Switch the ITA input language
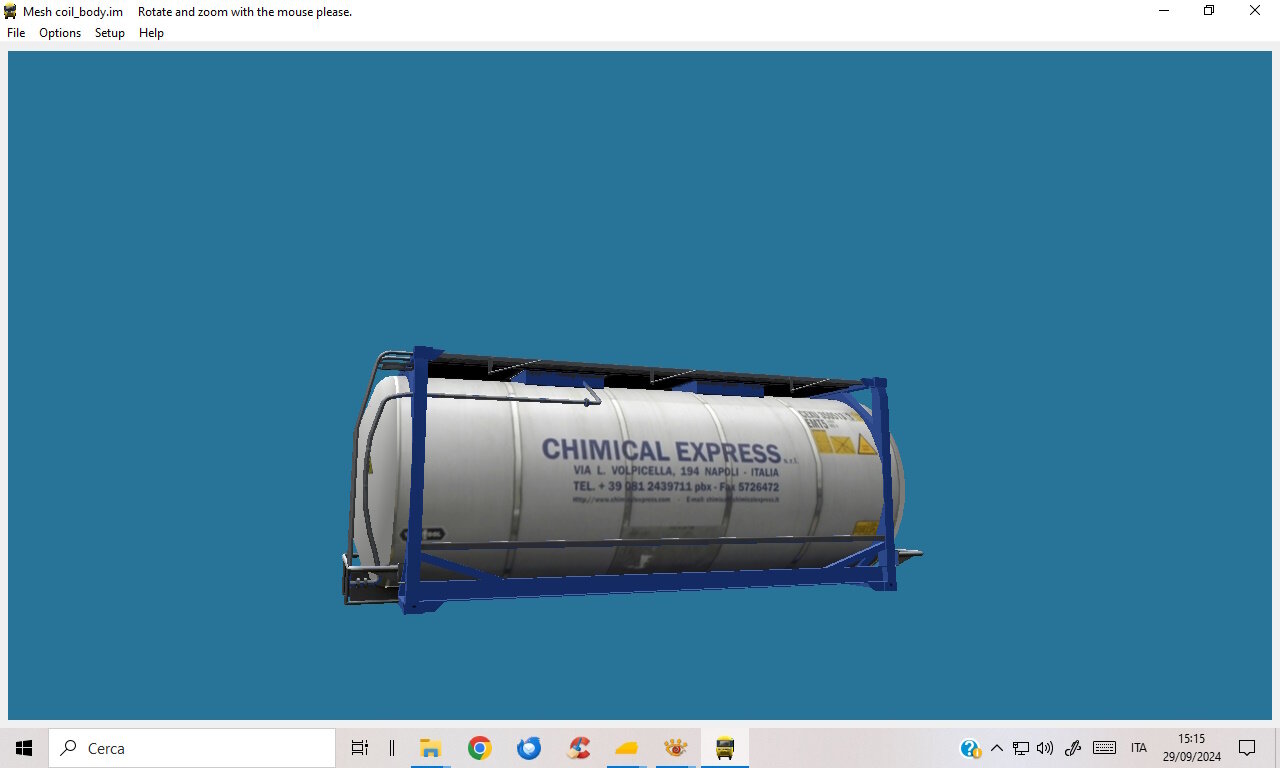The height and width of the screenshot is (768, 1280). (x=1139, y=748)
